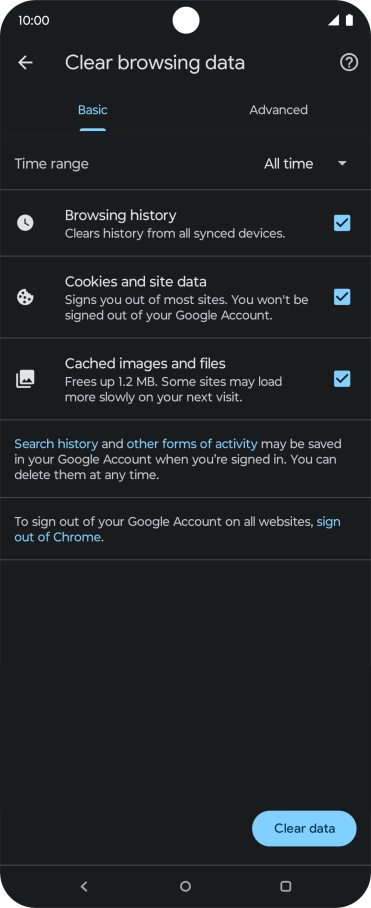The width and height of the screenshot is (371, 908).
Task: Tap the Android recent apps square
Action: click(x=285, y=886)
